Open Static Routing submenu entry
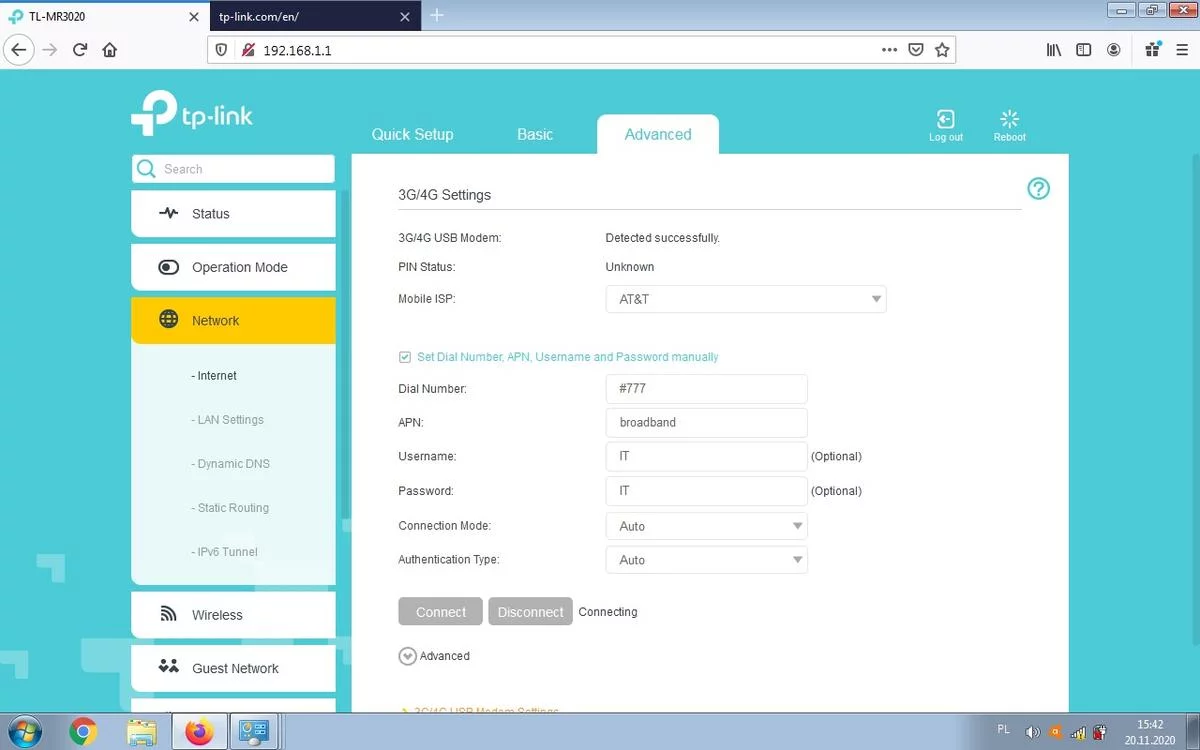 (x=230, y=508)
